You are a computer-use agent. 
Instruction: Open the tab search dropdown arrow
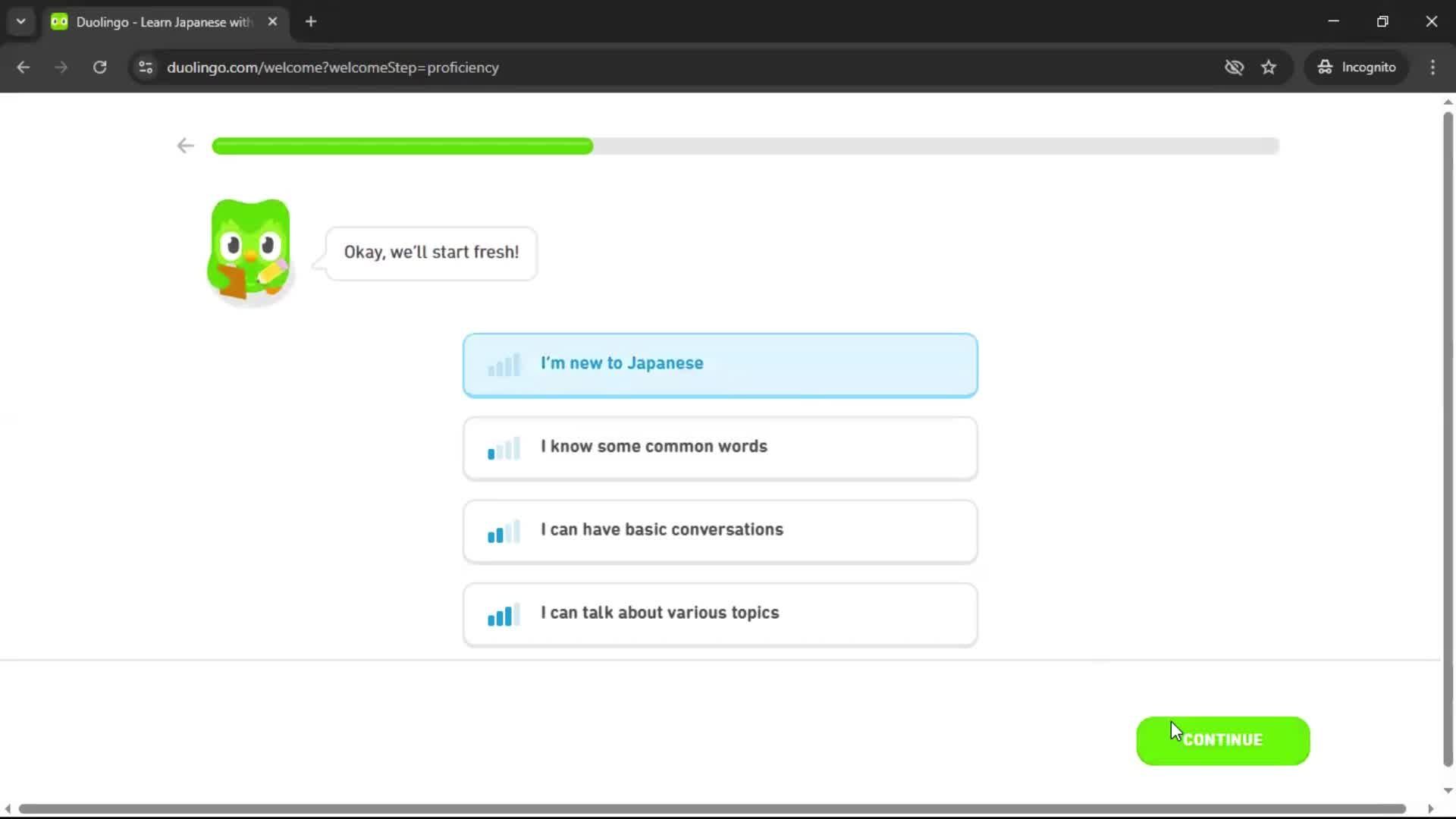pyautogui.click(x=20, y=21)
